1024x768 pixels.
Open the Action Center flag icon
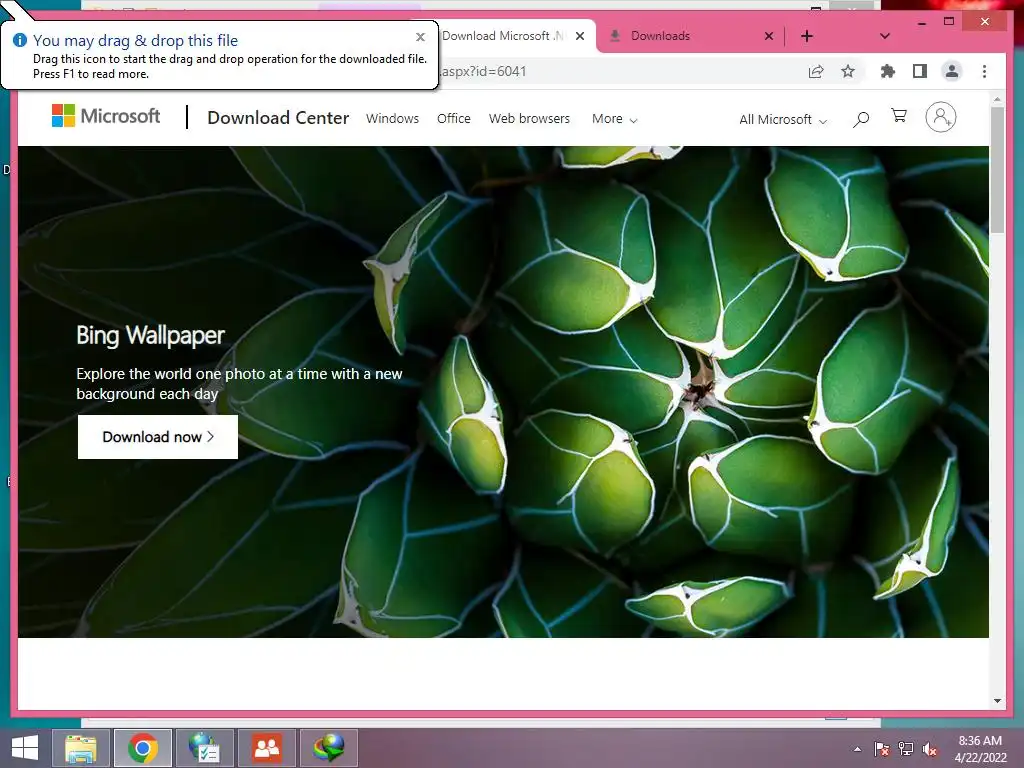[x=882, y=749]
